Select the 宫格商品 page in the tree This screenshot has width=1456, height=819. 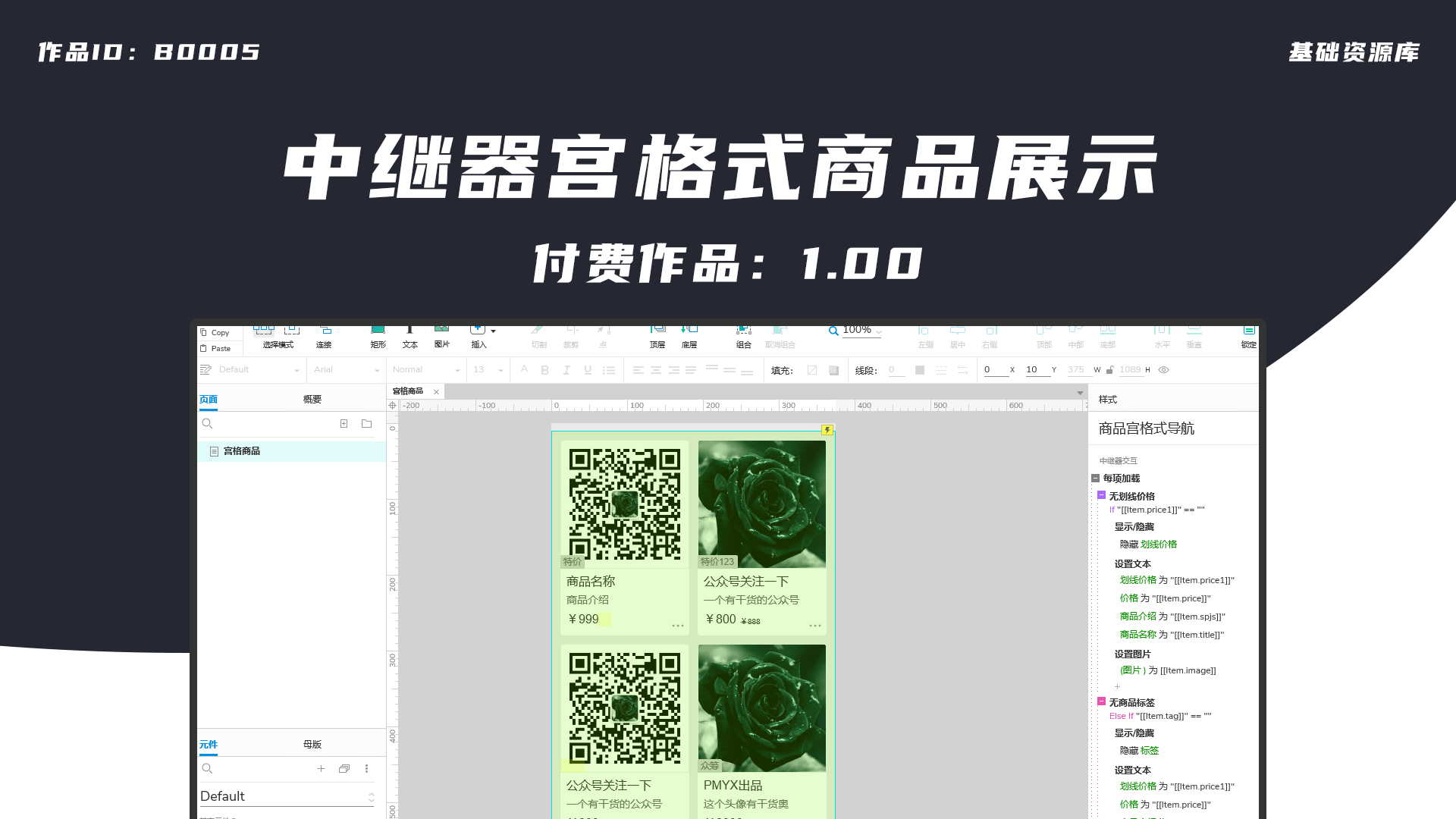[x=292, y=451]
